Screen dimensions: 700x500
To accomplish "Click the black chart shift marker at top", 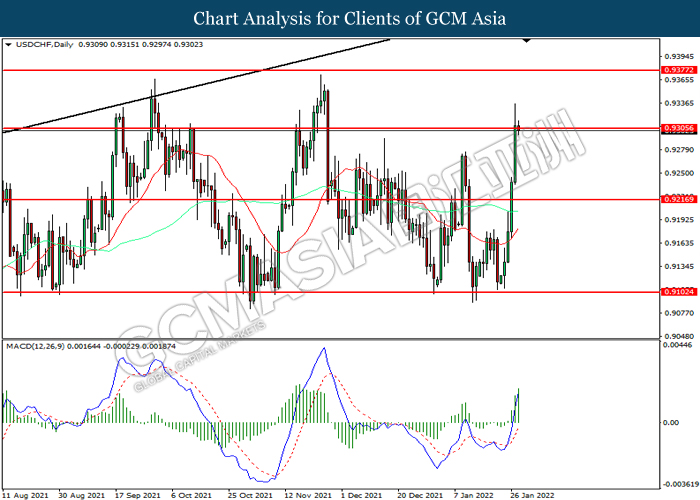I will pos(527,41).
